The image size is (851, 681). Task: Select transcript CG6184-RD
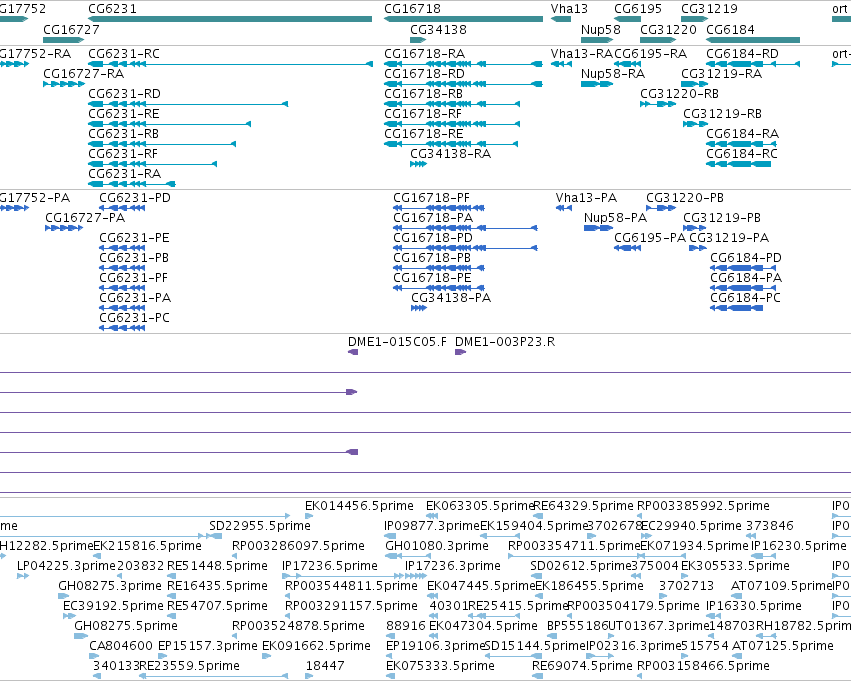[753, 64]
